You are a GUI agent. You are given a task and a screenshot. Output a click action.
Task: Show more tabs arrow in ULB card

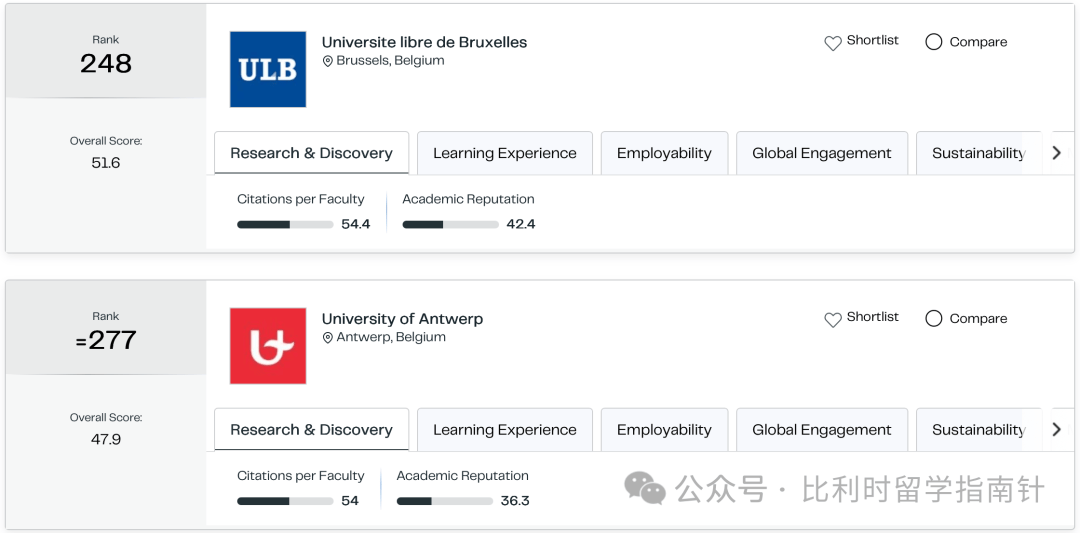1057,153
